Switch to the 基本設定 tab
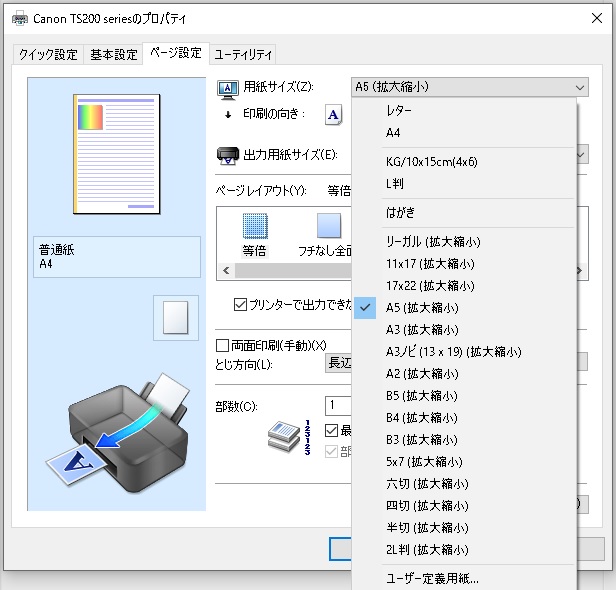The image size is (616, 590). (114, 55)
